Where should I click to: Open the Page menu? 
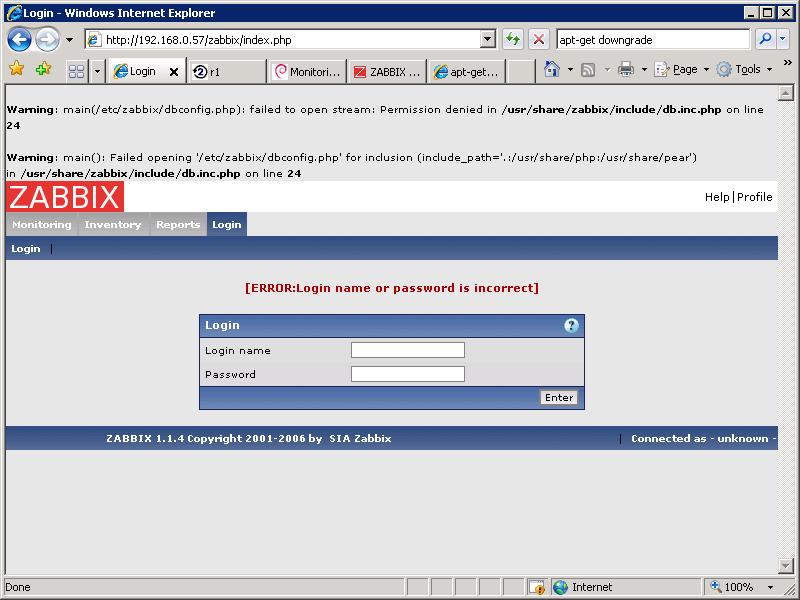[x=681, y=69]
